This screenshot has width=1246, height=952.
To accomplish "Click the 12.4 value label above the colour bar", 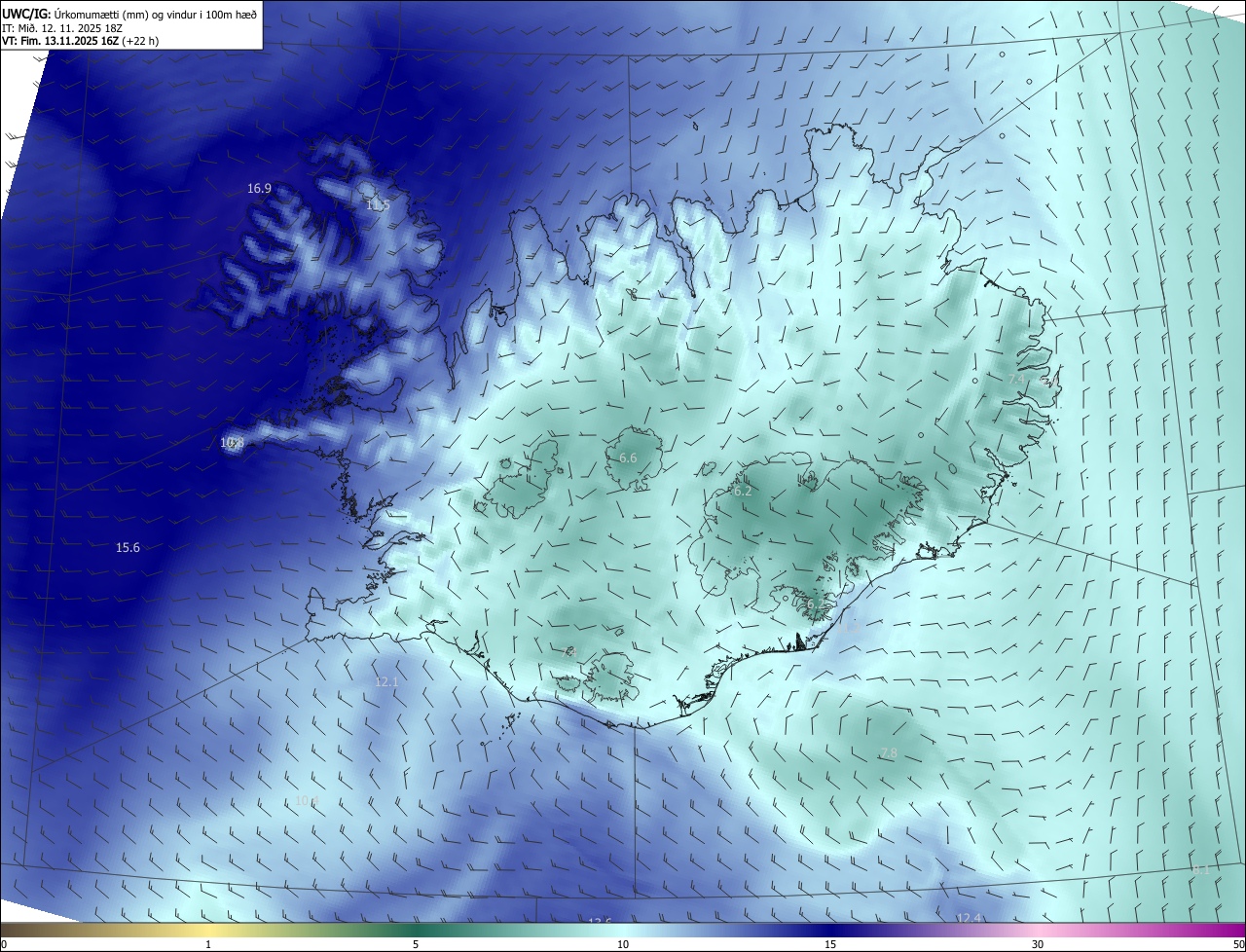I will 969,918.
